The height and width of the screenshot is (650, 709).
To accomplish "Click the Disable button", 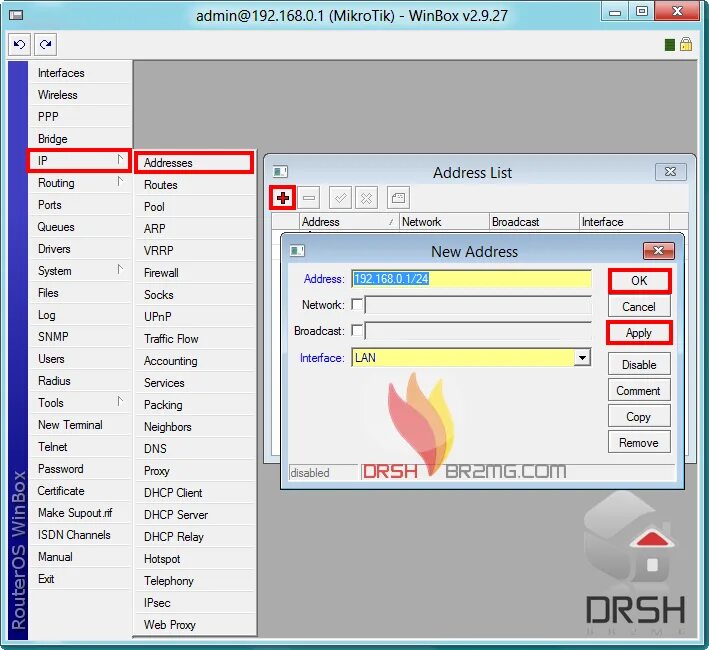I will coord(639,365).
